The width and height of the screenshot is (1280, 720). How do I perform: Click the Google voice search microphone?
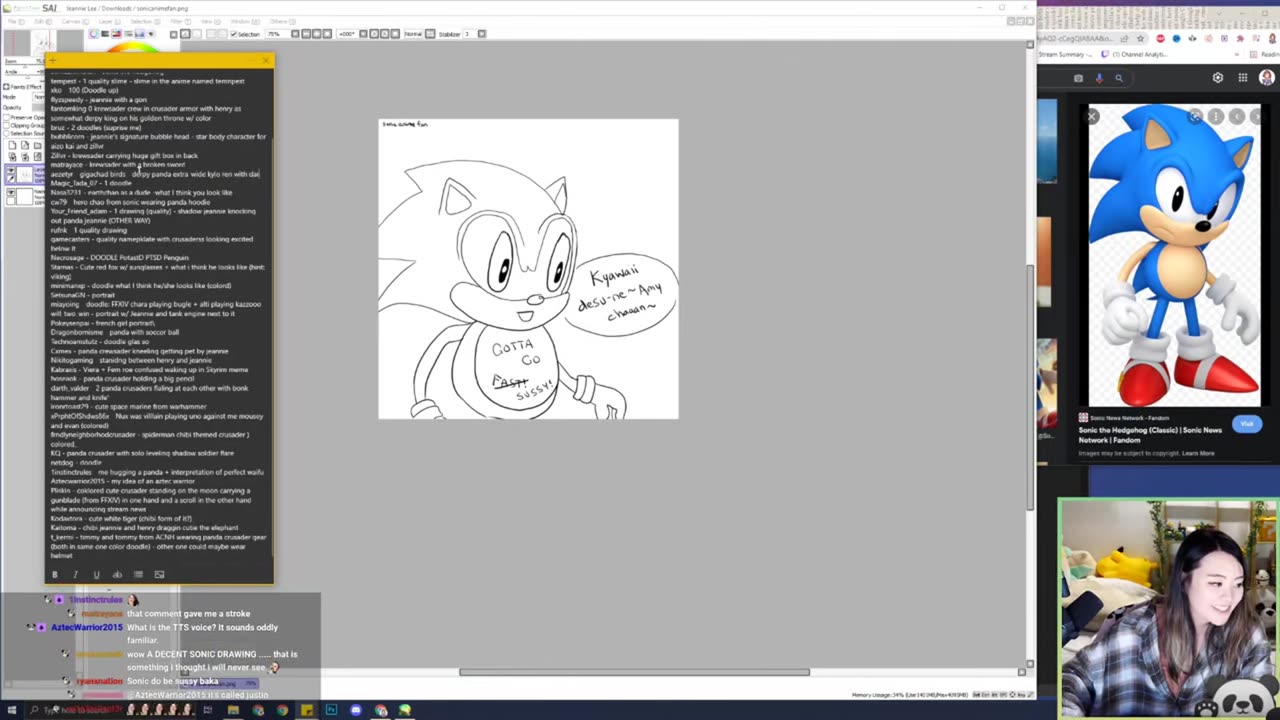[1099, 78]
